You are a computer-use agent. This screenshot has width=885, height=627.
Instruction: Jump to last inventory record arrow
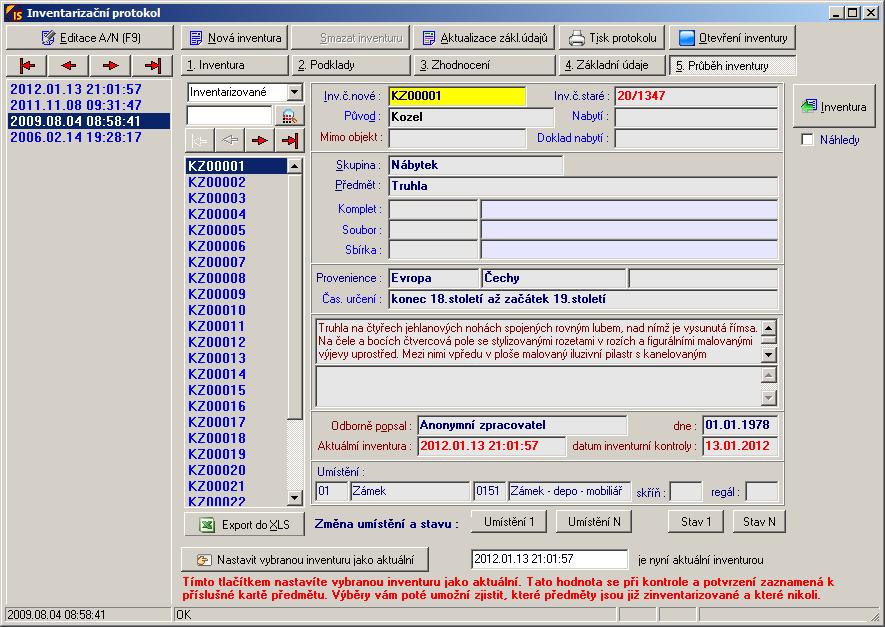(x=152, y=65)
